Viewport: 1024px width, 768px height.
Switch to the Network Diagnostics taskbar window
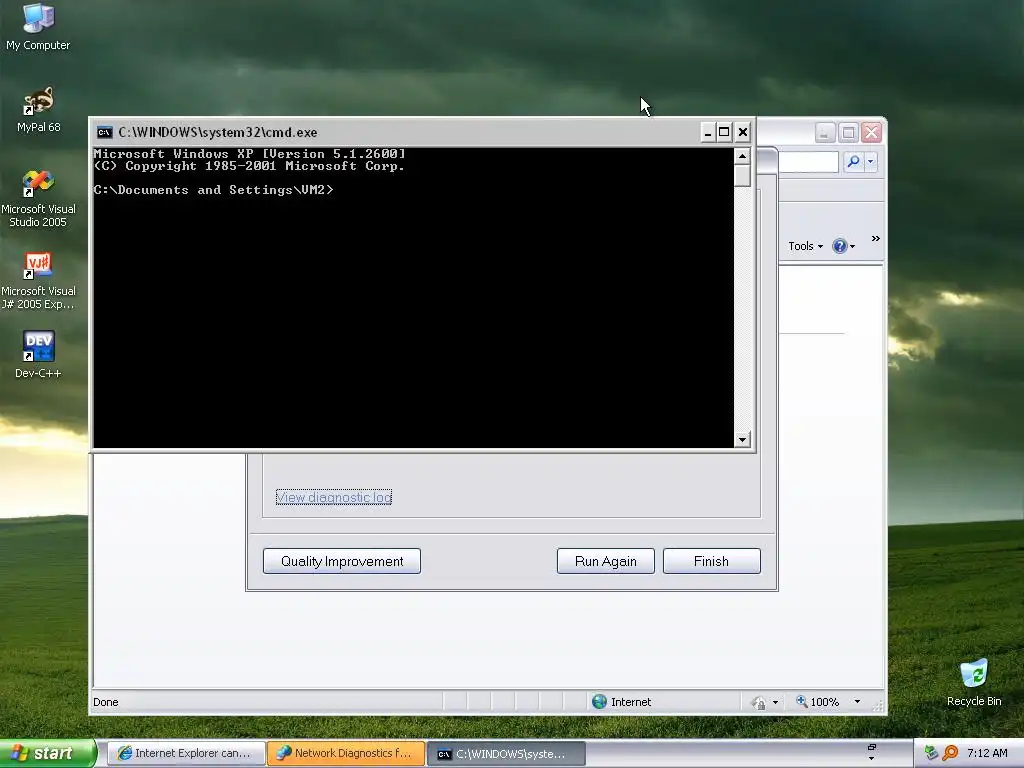click(346, 753)
